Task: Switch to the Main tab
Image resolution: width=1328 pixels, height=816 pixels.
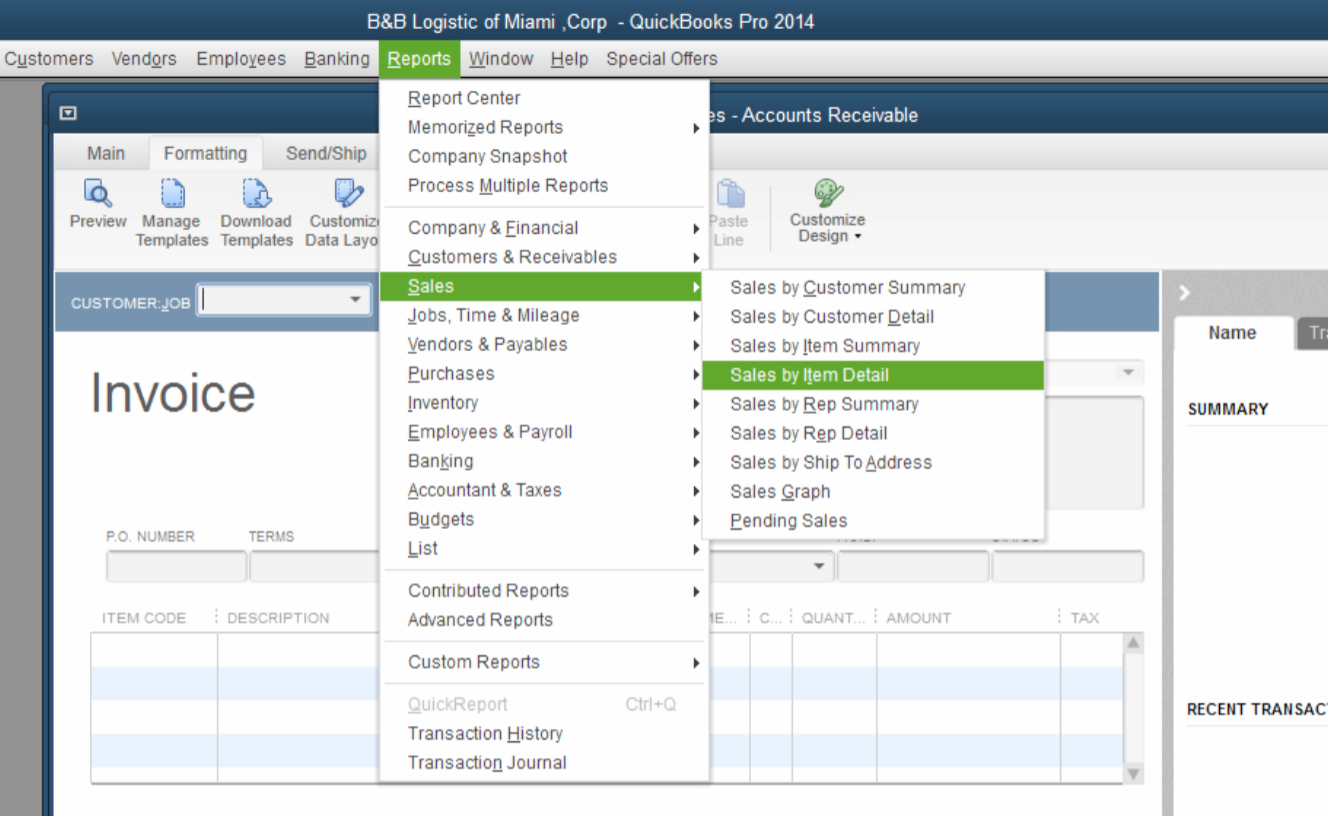Action: [105, 153]
